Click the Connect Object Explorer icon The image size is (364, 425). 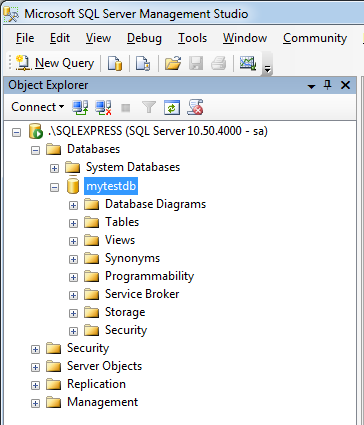coord(80,107)
